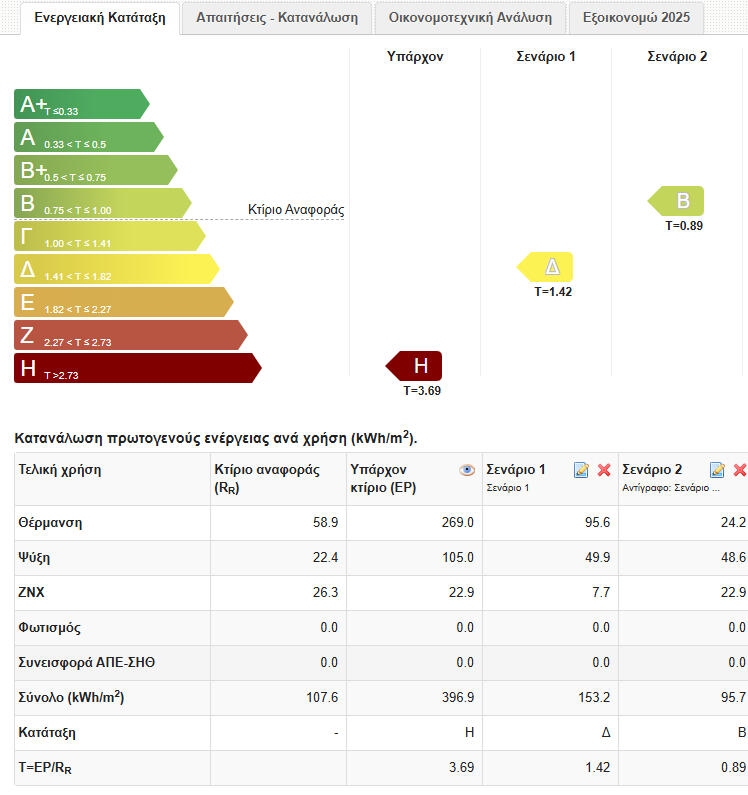Open the Εξοικονομώ 2025 tab
This screenshot has height=795, width=748.
(636, 18)
